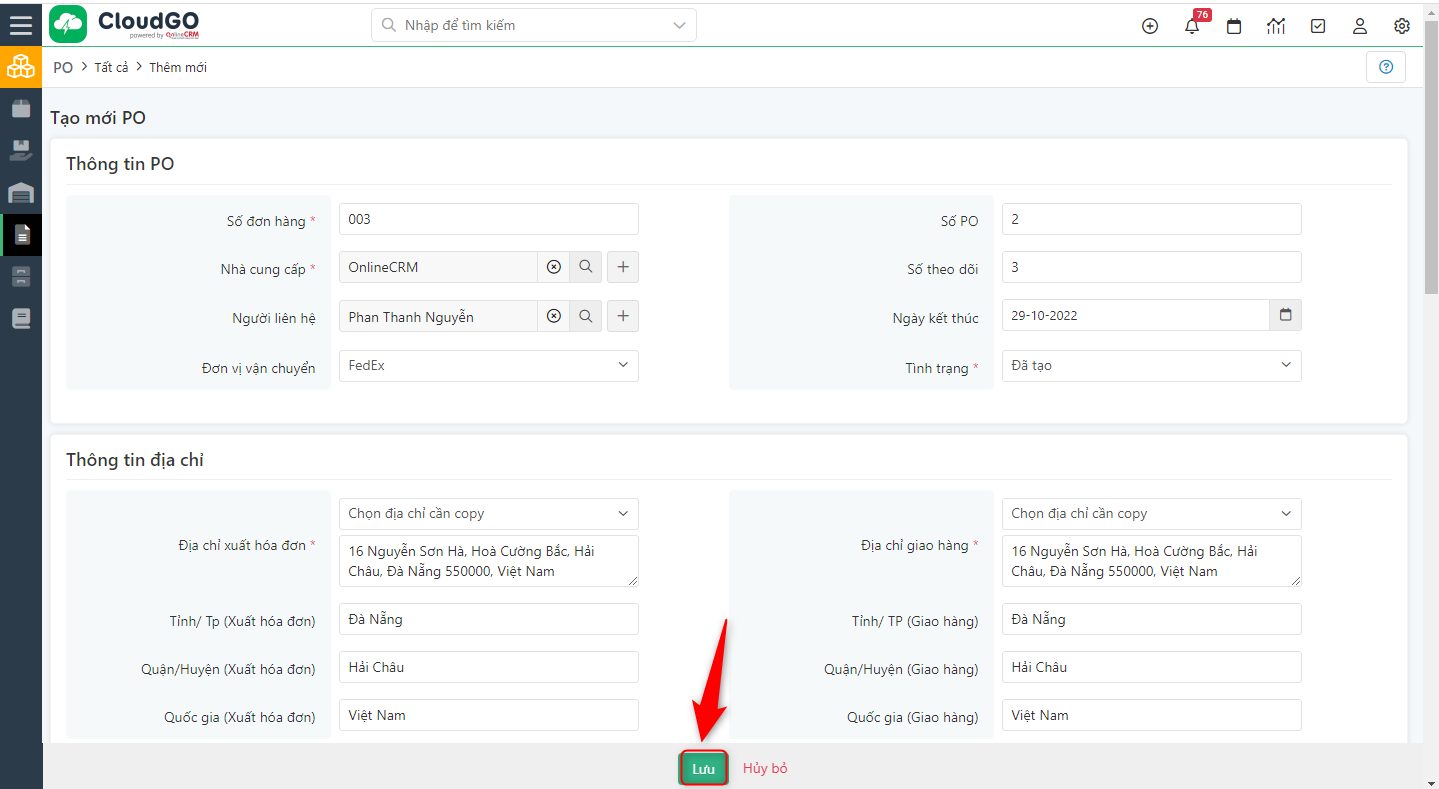Click Hủy bỏ to cancel
Image resolution: width=1439 pixels, height=789 pixels.
(765, 768)
